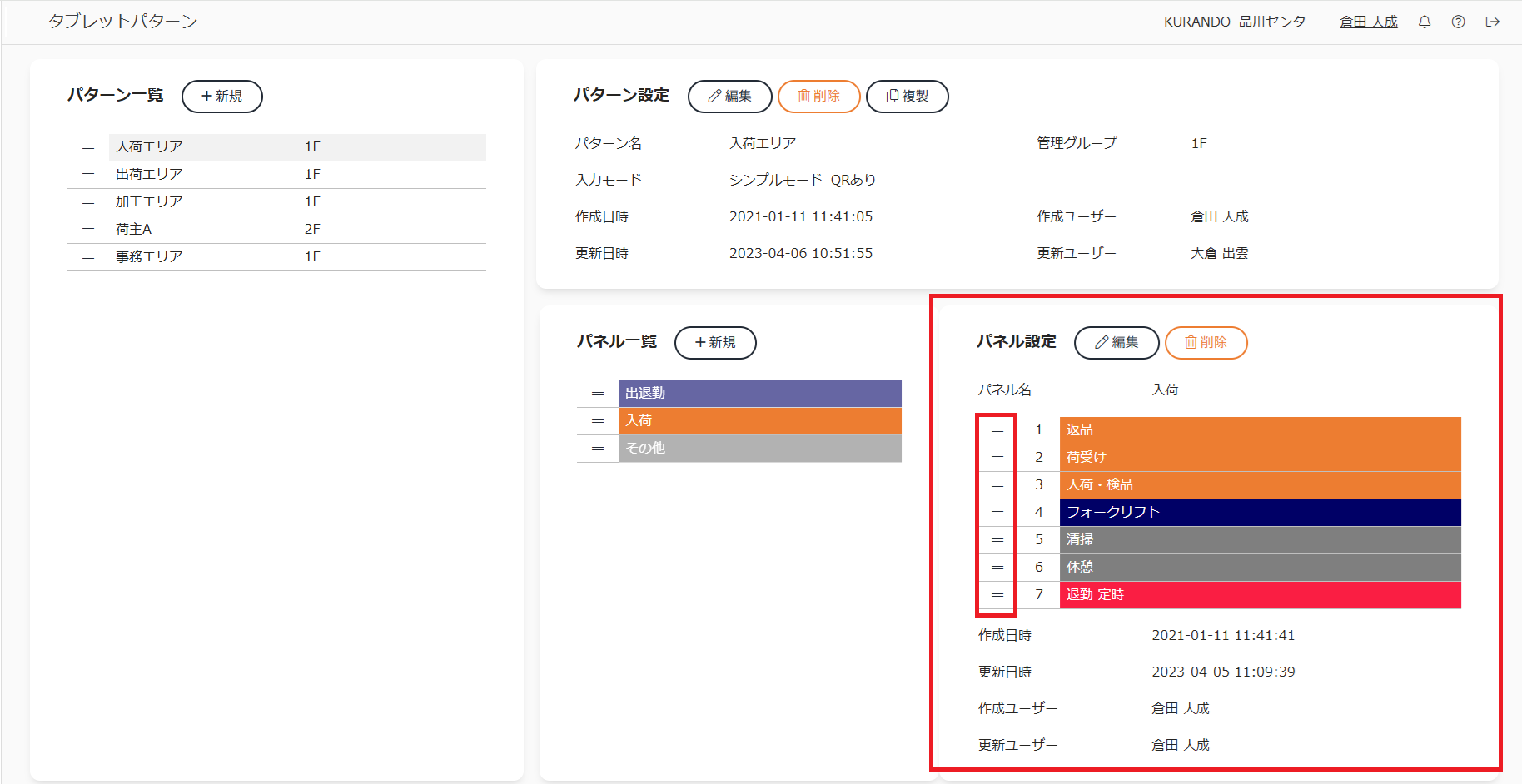Click the タブレットパターン page title
1522x784 pixels.
click(122, 22)
